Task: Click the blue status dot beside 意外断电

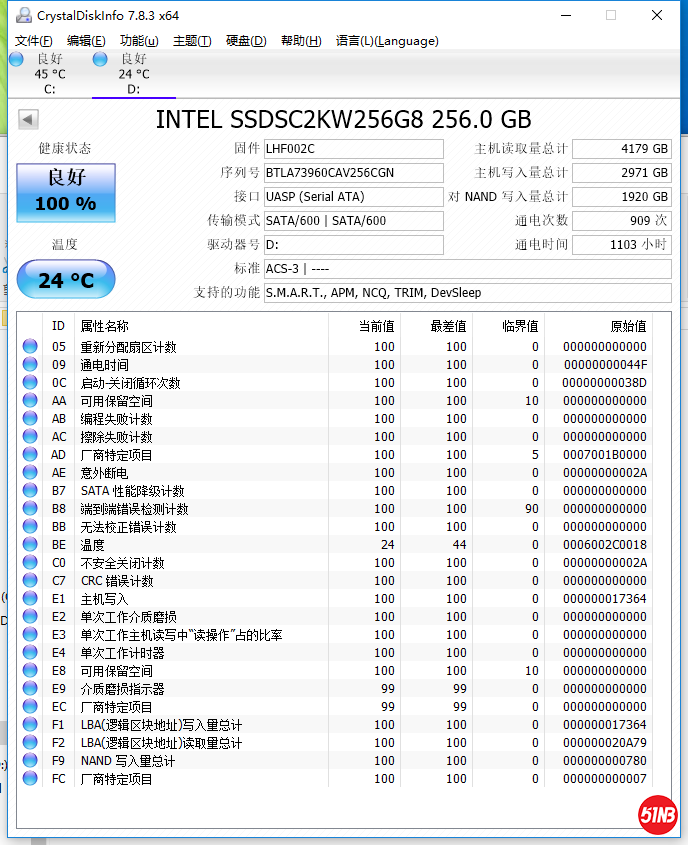Action: coord(31,472)
